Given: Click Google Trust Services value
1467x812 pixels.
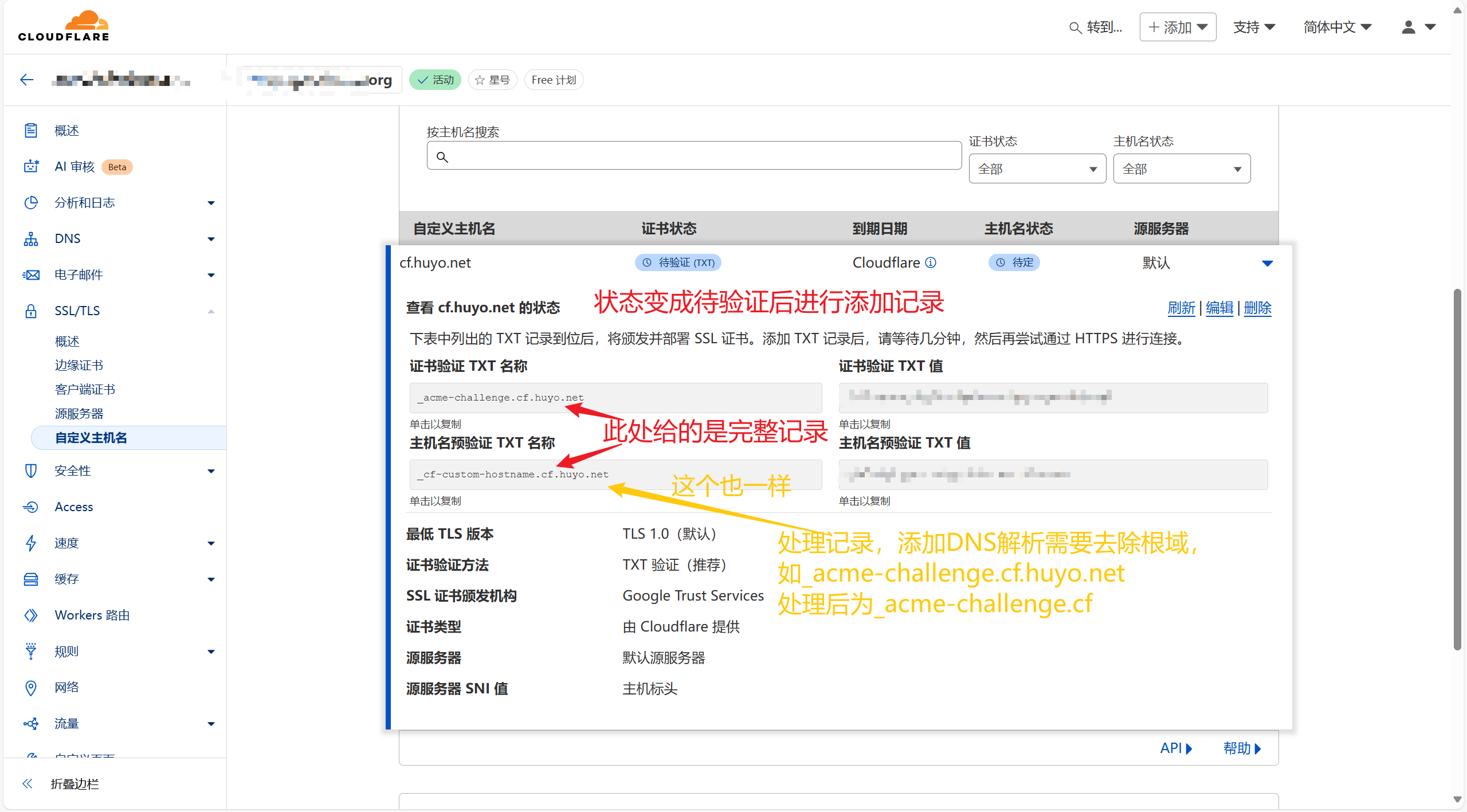Looking at the screenshot, I should 693,595.
